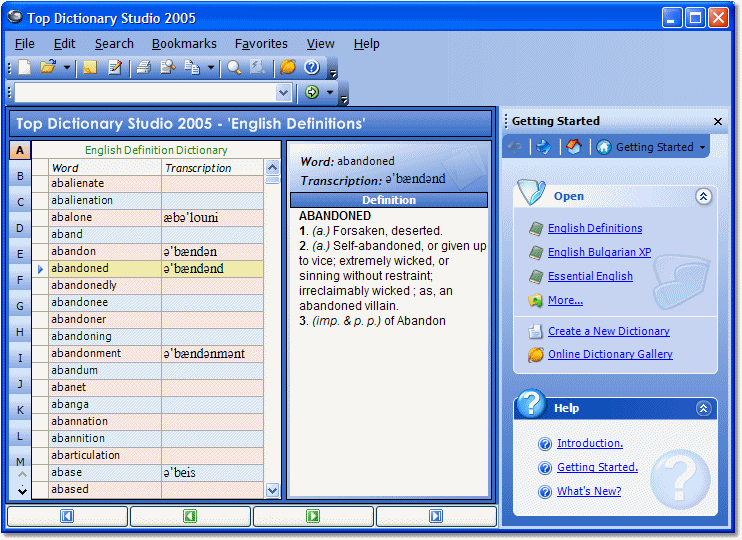
Task: Click the edit notepad pencil icon
Action: pos(115,67)
